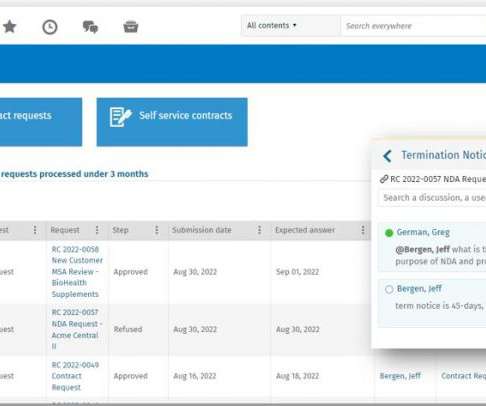
Task: Open the briefcase icon in toolbar
Action: (x=131, y=27)
